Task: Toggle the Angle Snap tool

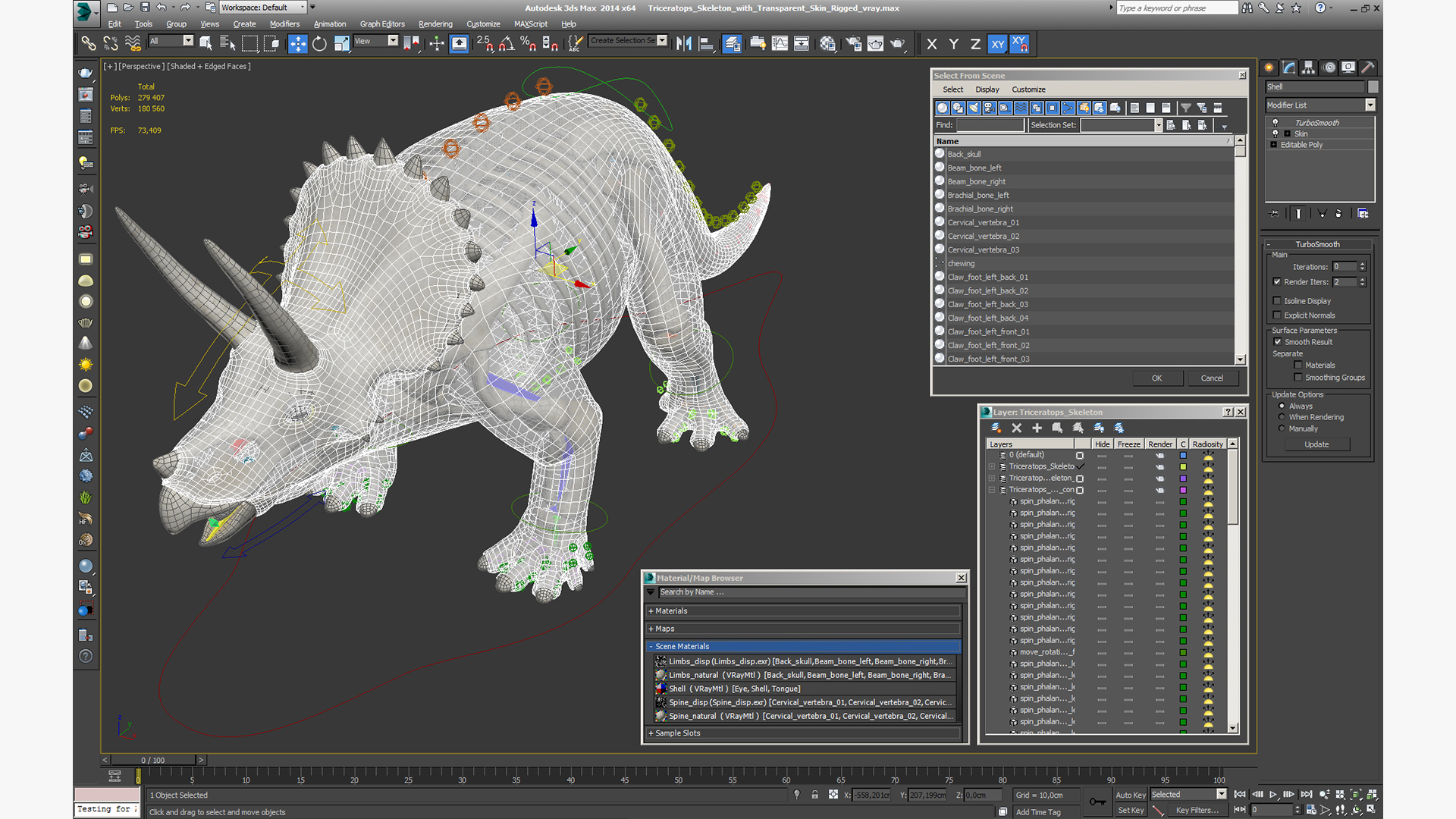Action: coord(507,43)
